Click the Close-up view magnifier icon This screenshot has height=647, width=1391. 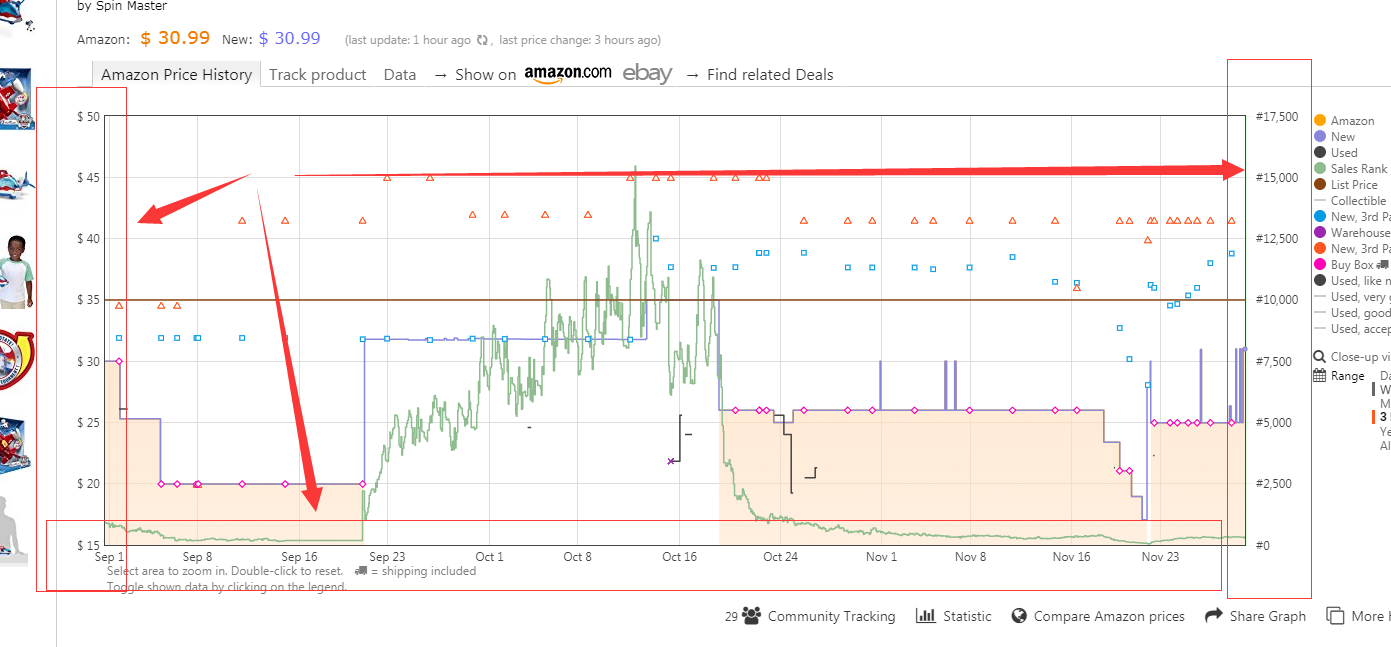(x=1320, y=357)
